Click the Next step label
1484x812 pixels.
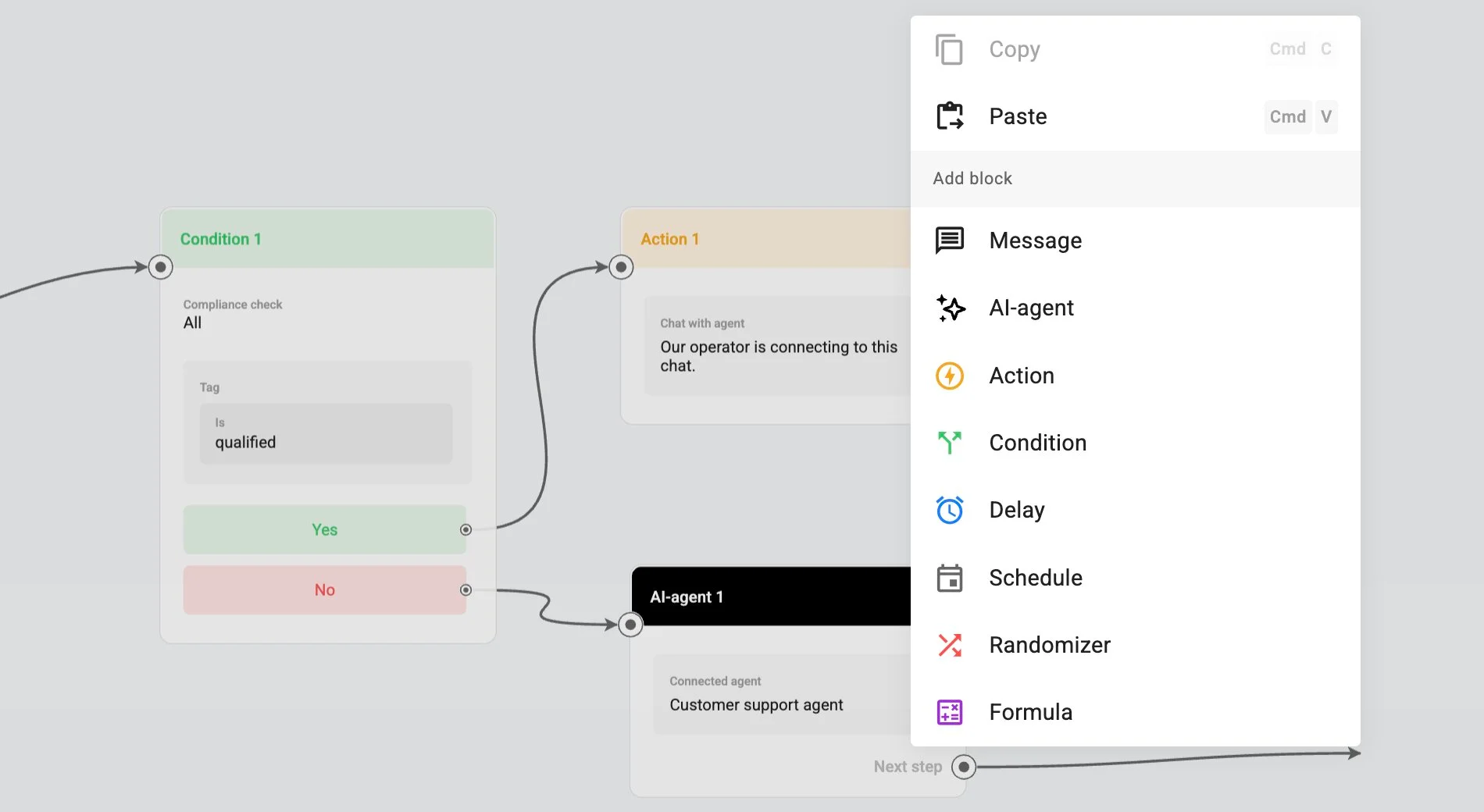tap(908, 767)
